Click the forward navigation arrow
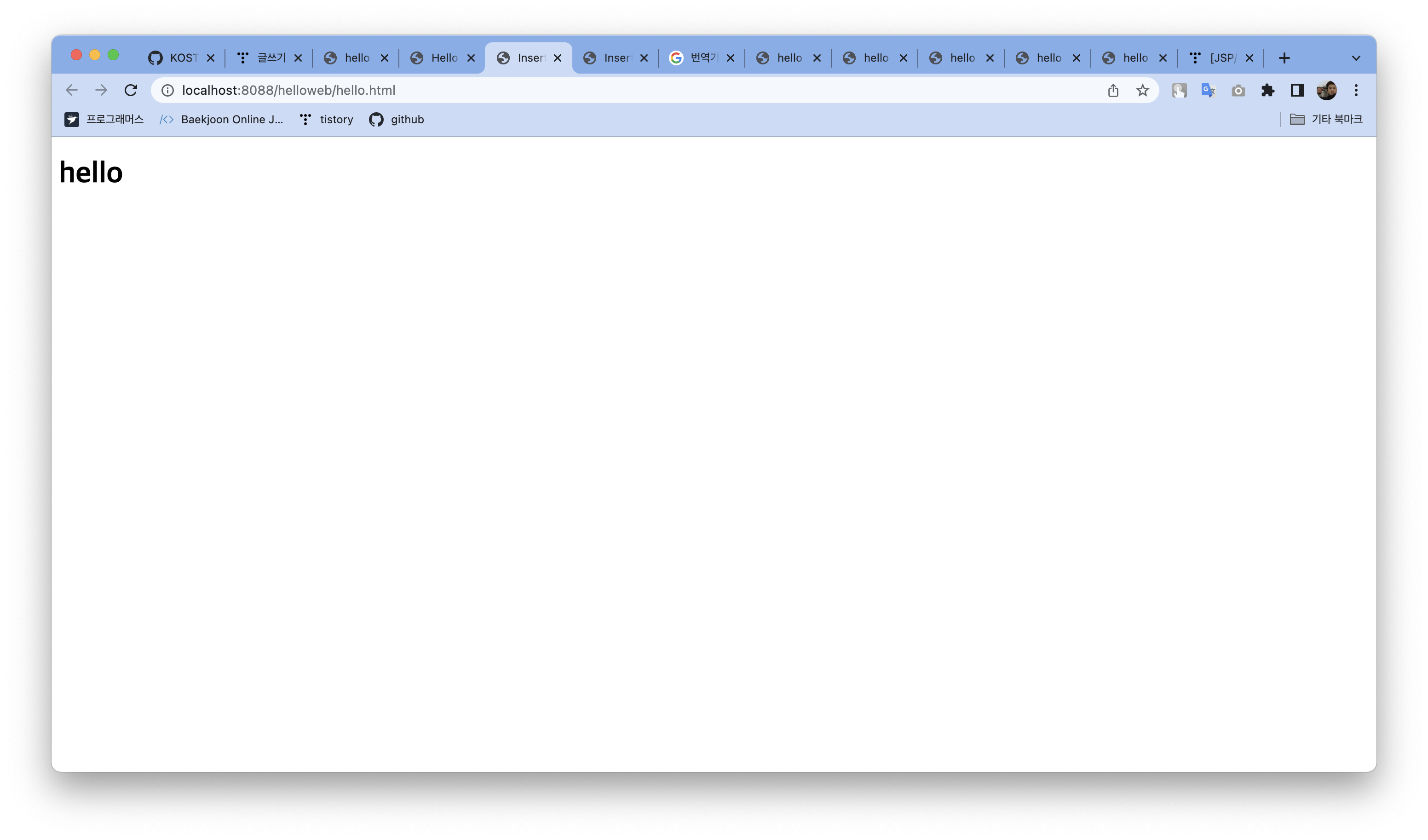Viewport: 1428px width, 840px height. tap(101, 90)
